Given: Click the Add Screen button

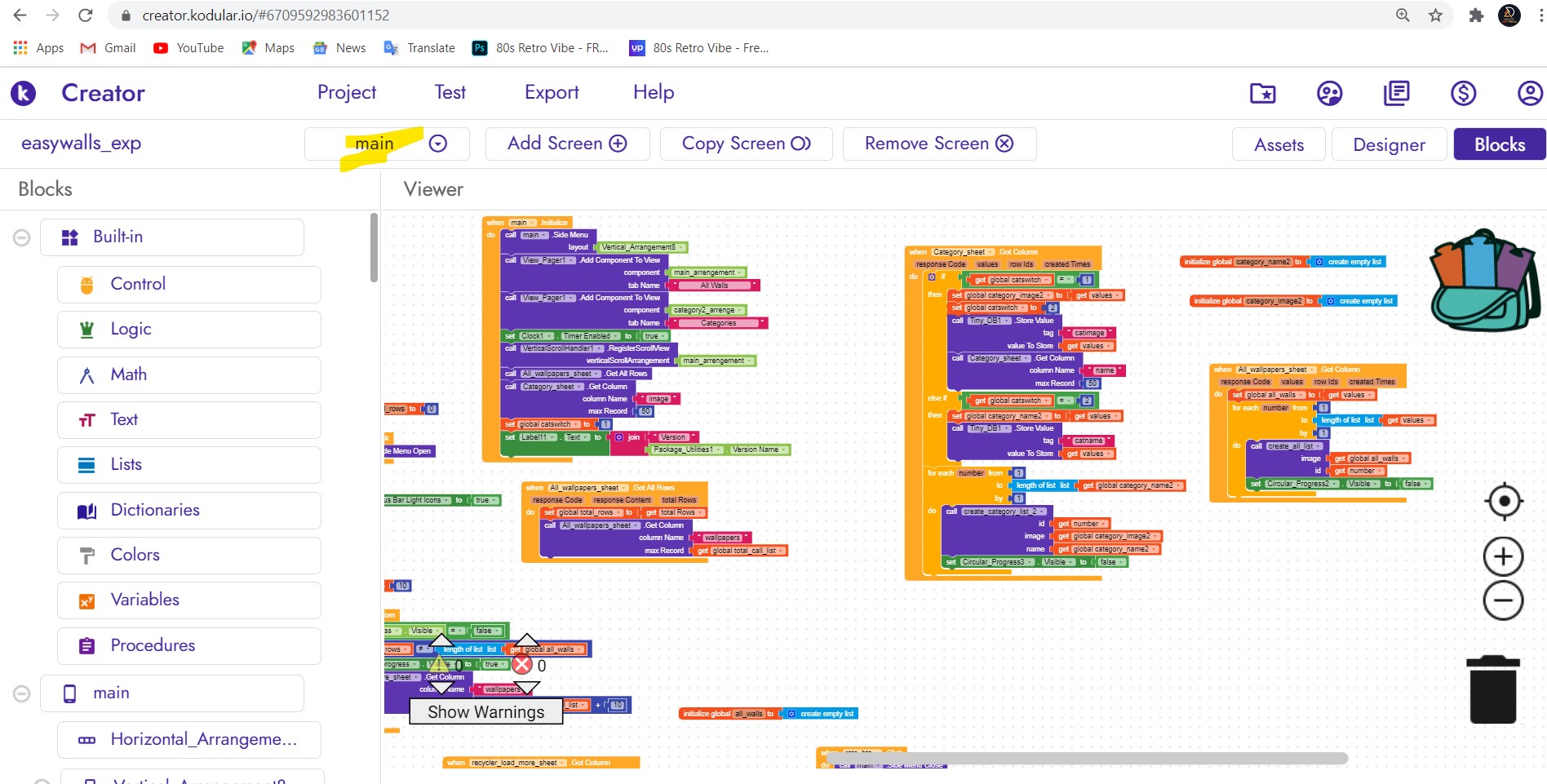Looking at the screenshot, I should (x=567, y=144).
